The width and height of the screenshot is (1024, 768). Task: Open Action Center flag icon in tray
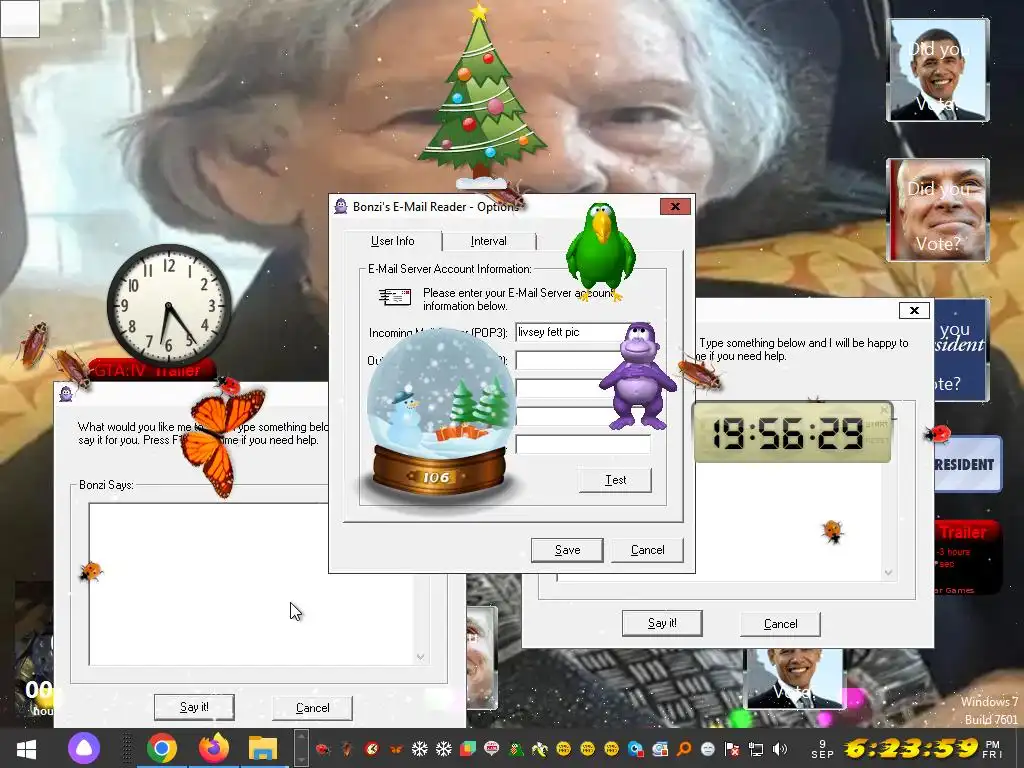(x=732, y=748)
